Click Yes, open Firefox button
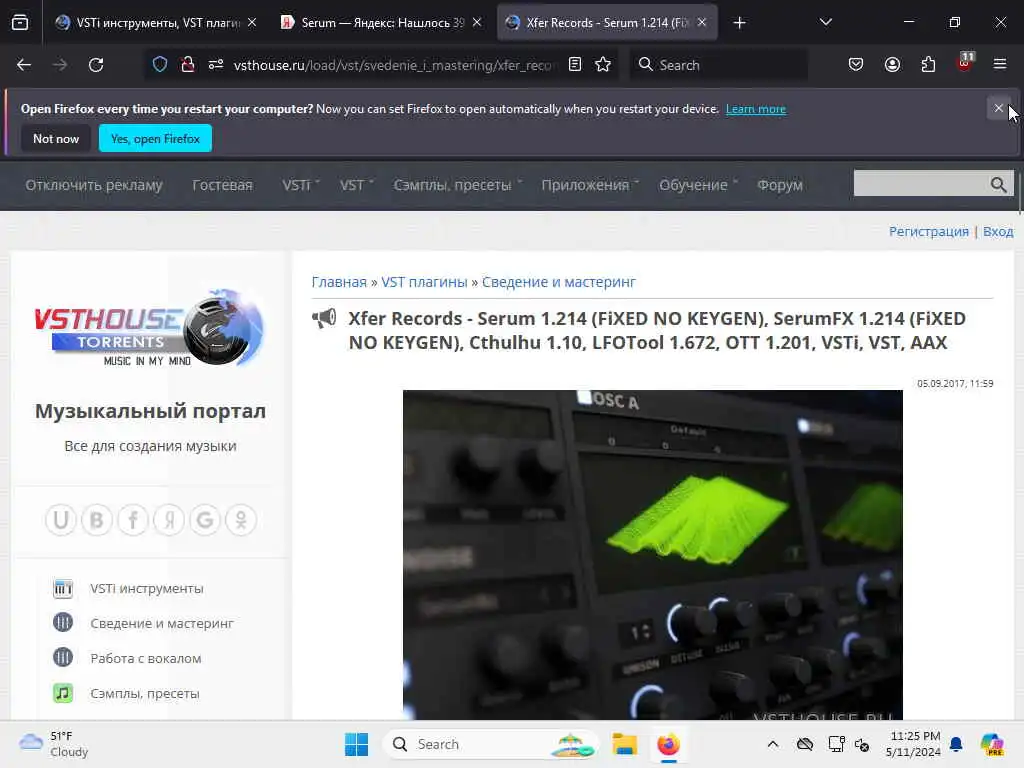This screenshot has height=768, width=1024. click(x=155, y=138)
